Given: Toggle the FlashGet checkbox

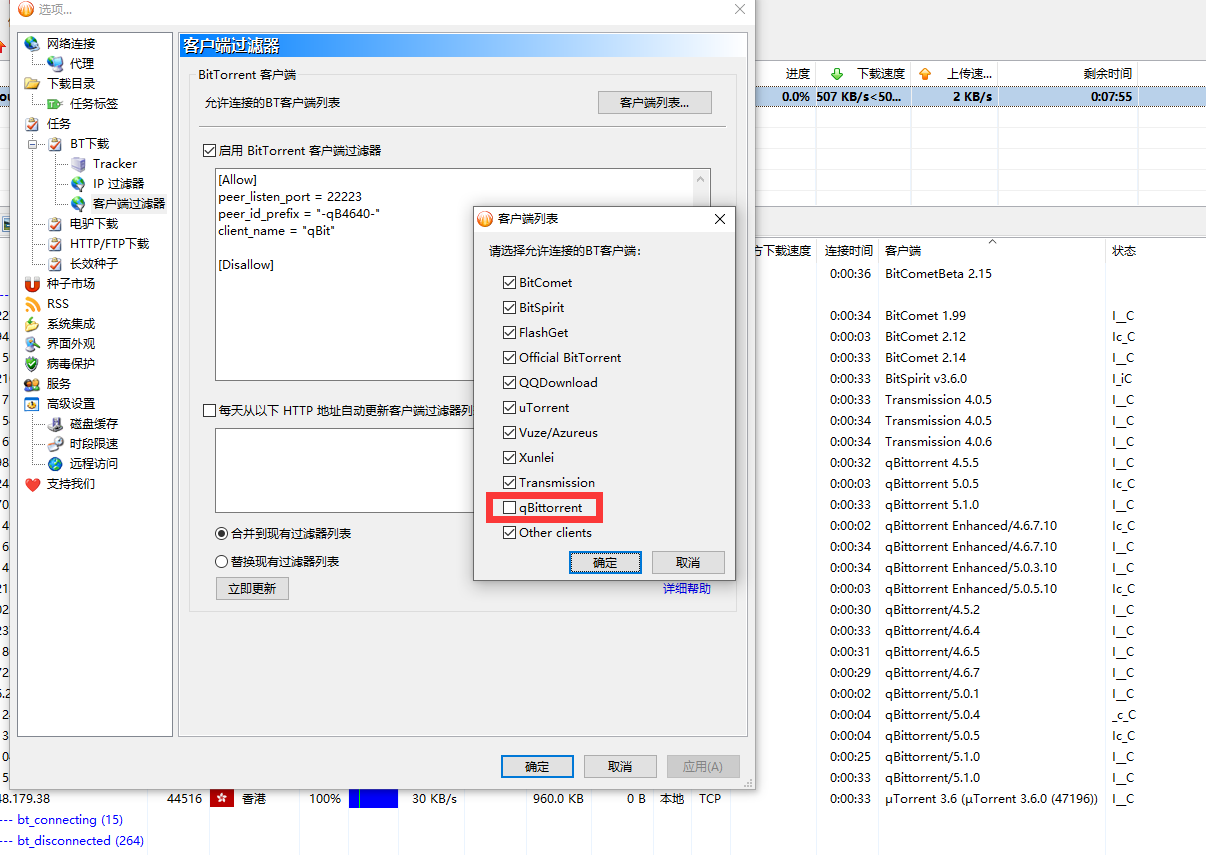Looking at the screenshot, I should 510,333.
